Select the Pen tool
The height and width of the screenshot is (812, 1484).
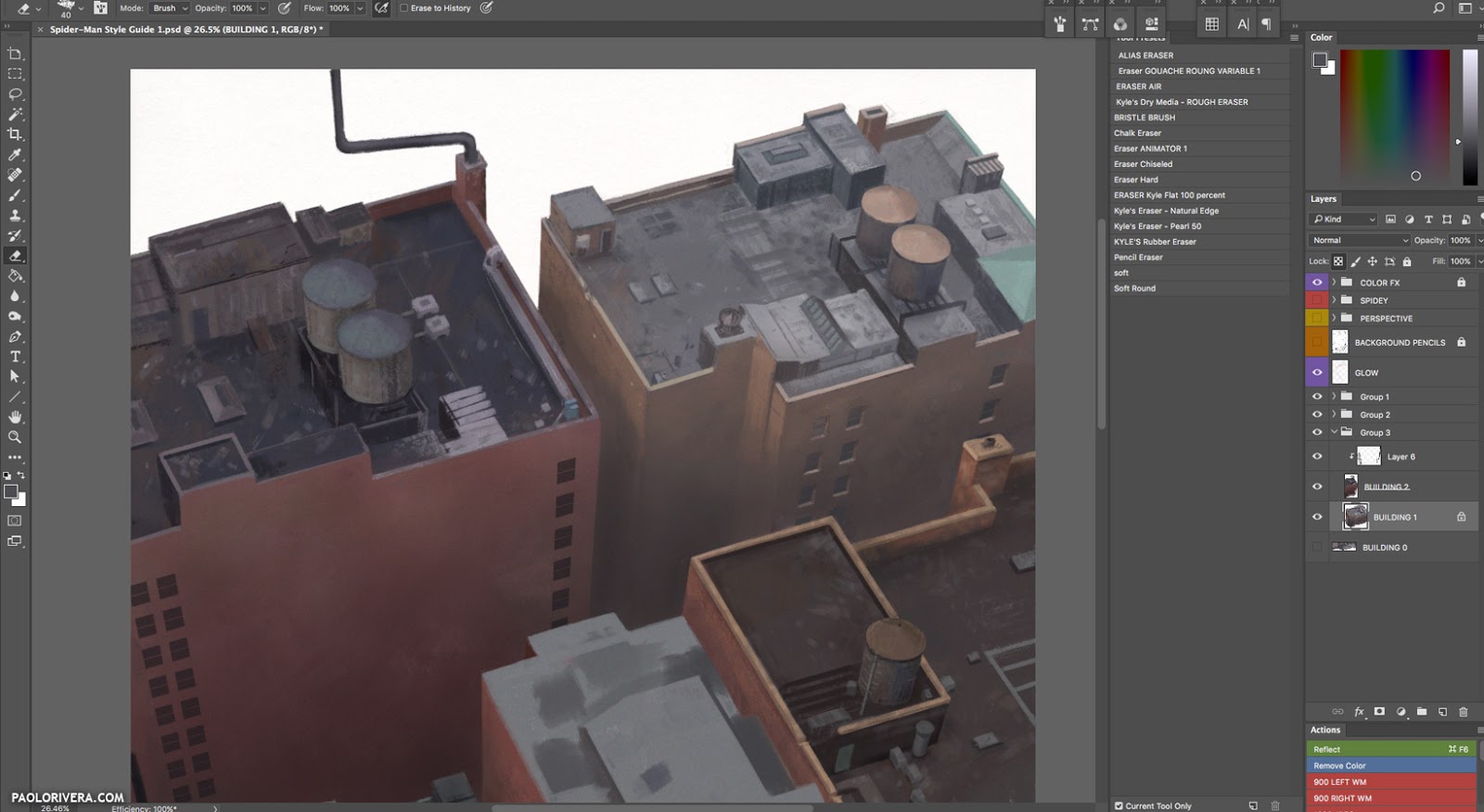coord(15,336)
